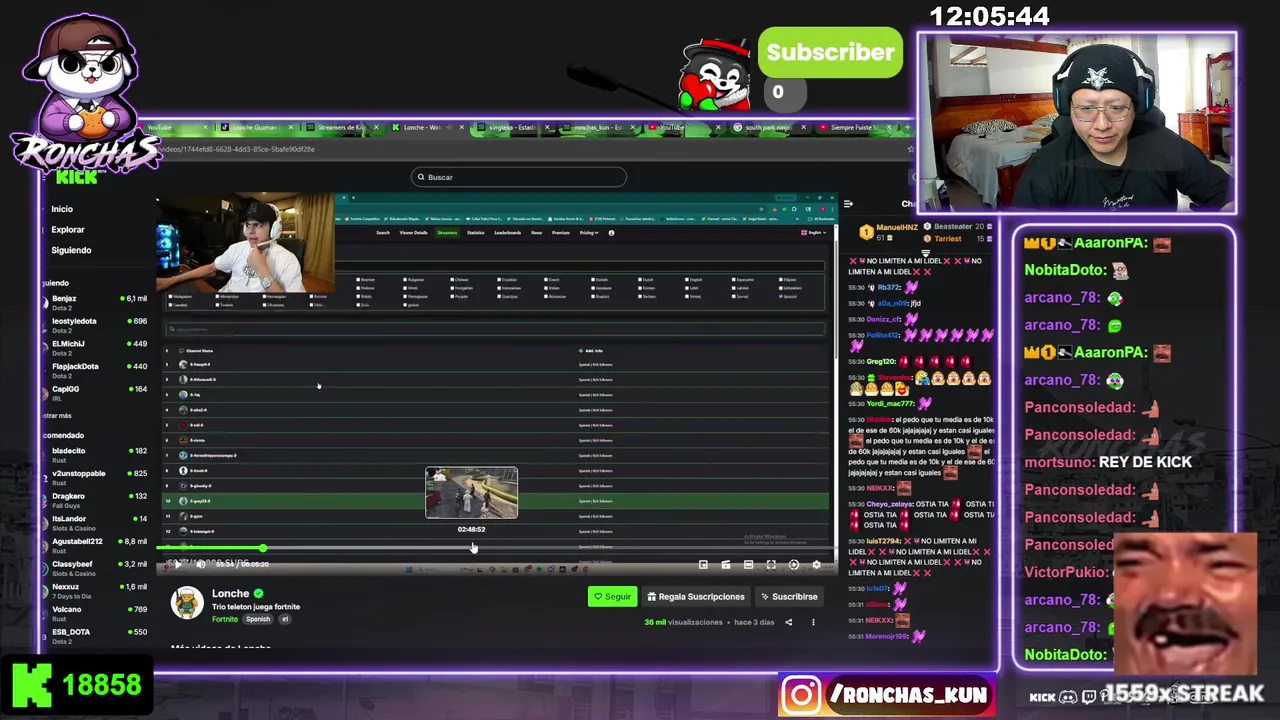Open ItsLandor channel in the sidebar
Viewport: 1280px width, 720px height.
pos(96,522)
